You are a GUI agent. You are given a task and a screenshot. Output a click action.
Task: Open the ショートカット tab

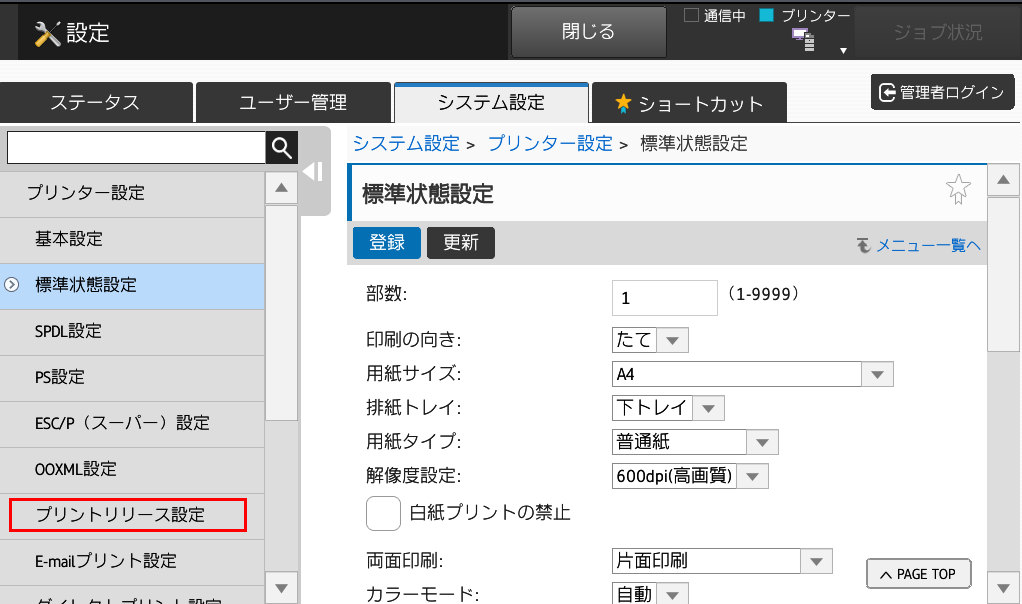coord(689,103)
